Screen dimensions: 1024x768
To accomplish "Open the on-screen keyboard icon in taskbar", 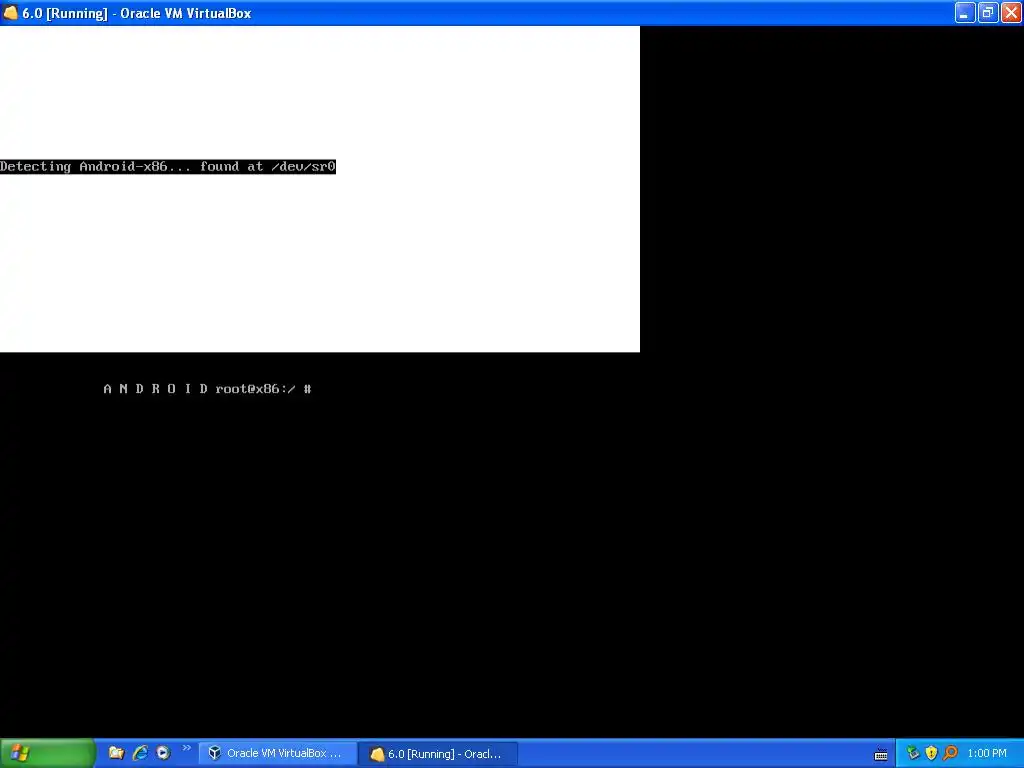I will point(881,754).
